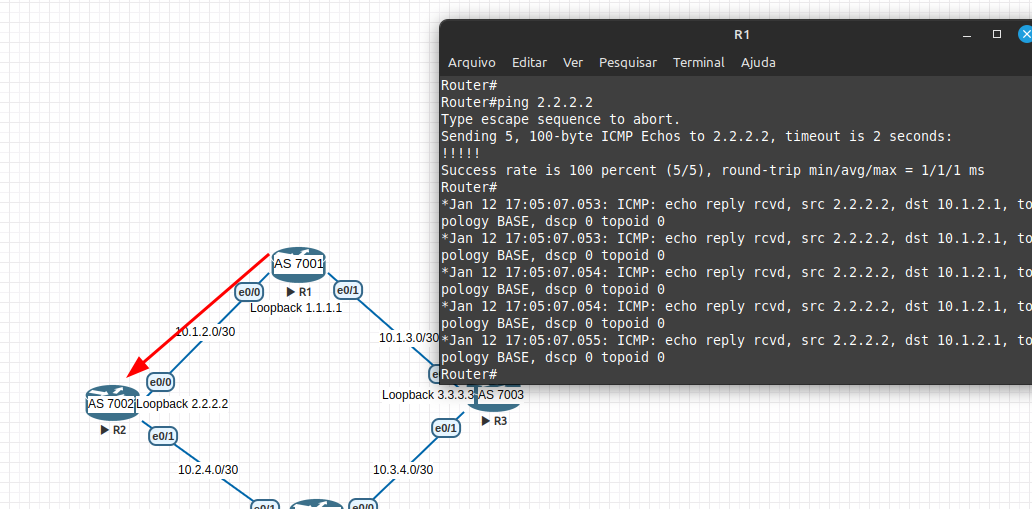Click the 10.2.4.0/30 link label

(x=208, y=469)
